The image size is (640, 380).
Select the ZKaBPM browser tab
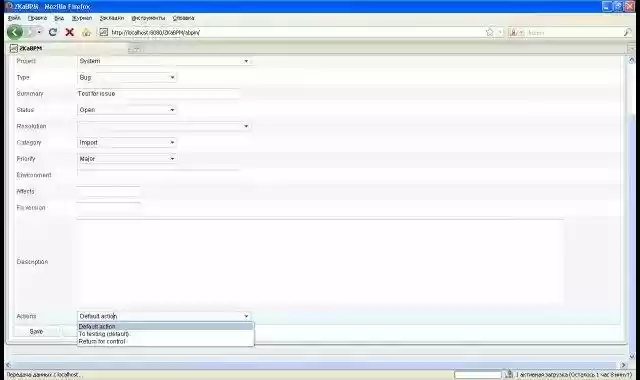pos(67,48)
